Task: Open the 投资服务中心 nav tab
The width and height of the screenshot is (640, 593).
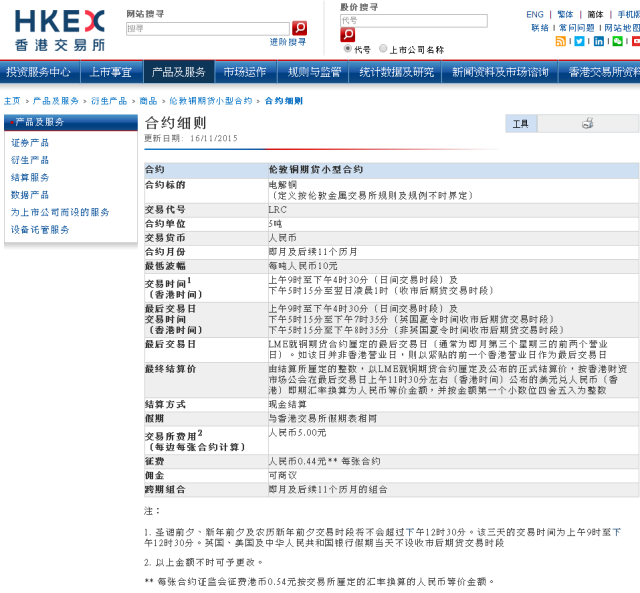Action: [38, 72]
